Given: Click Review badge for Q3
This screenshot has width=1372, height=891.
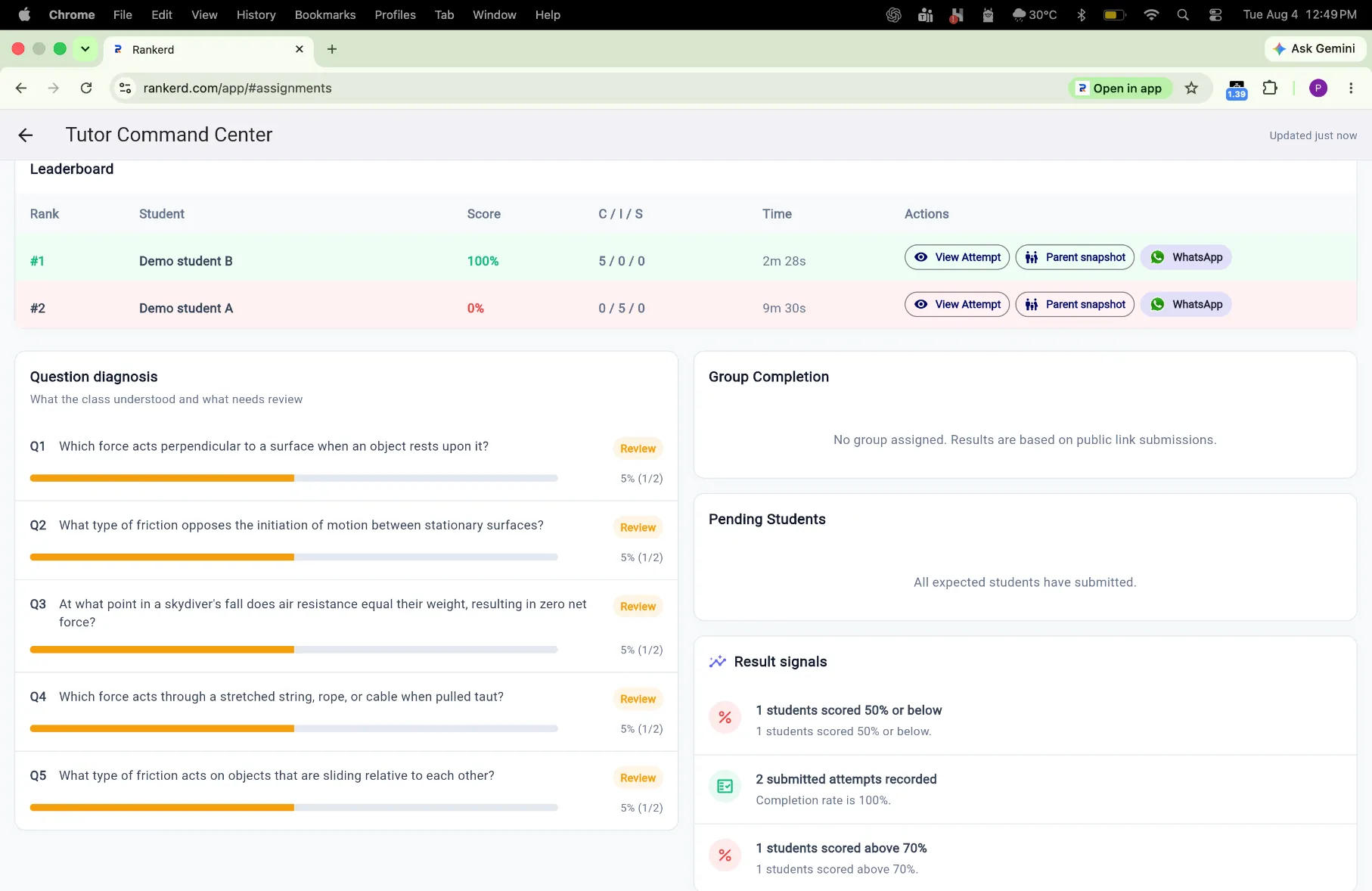Looking at the screenshot, I should (x=638, y=607).
